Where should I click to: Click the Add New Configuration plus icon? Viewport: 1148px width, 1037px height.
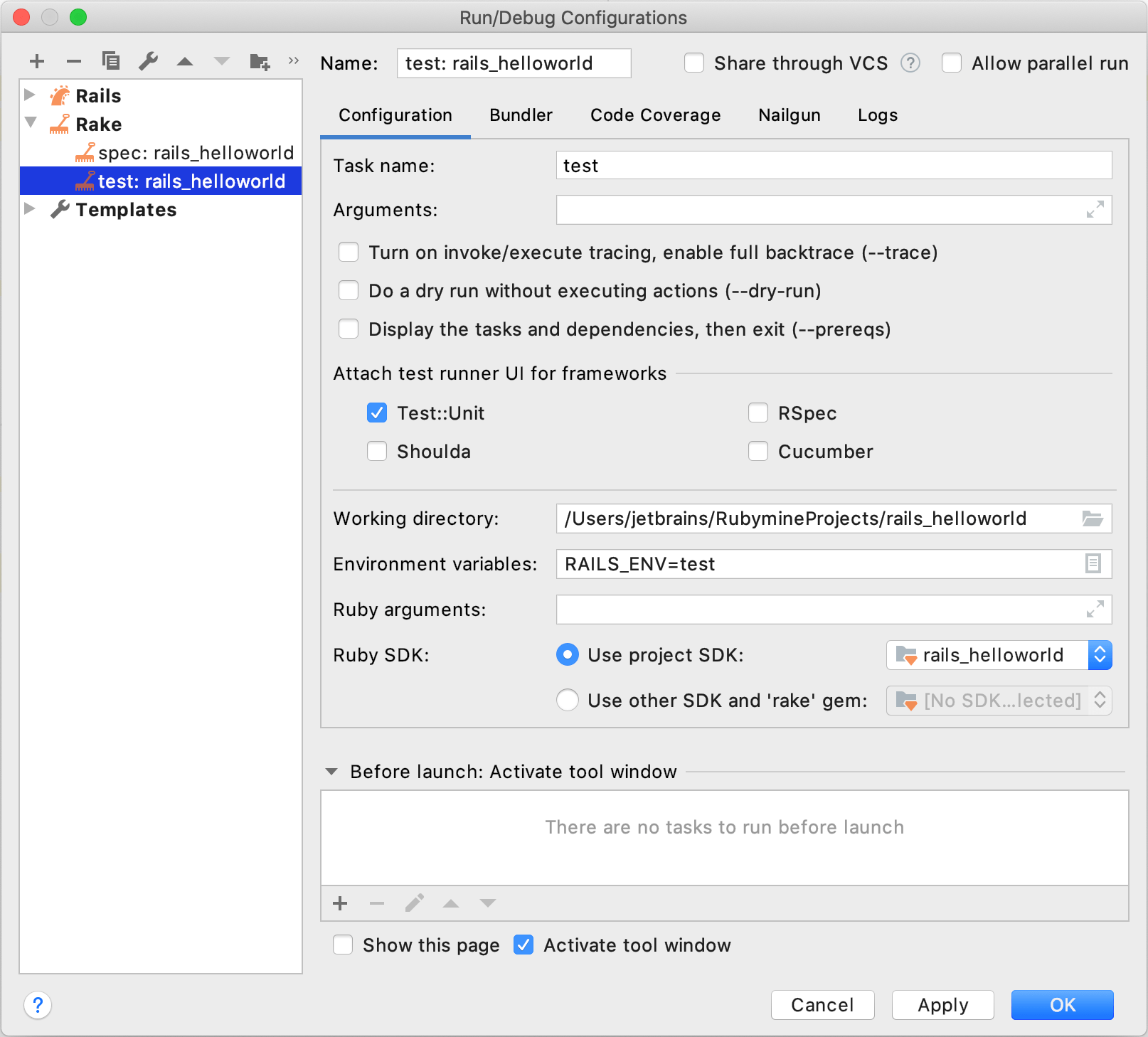click(37, 62)
